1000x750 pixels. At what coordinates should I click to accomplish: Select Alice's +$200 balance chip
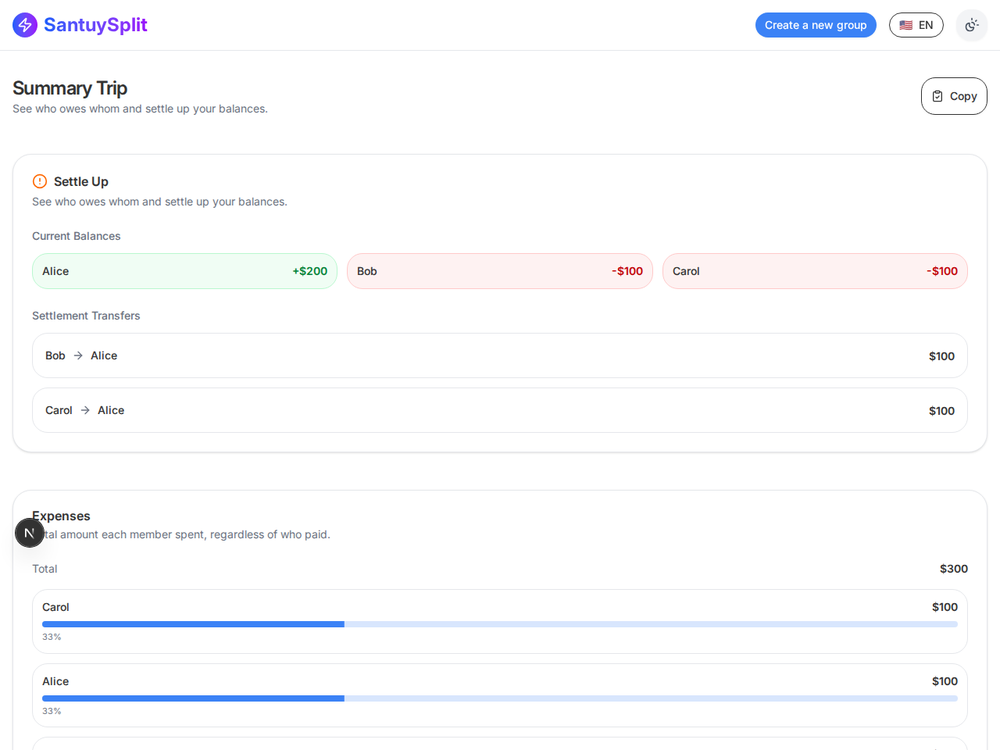point(185,271)
